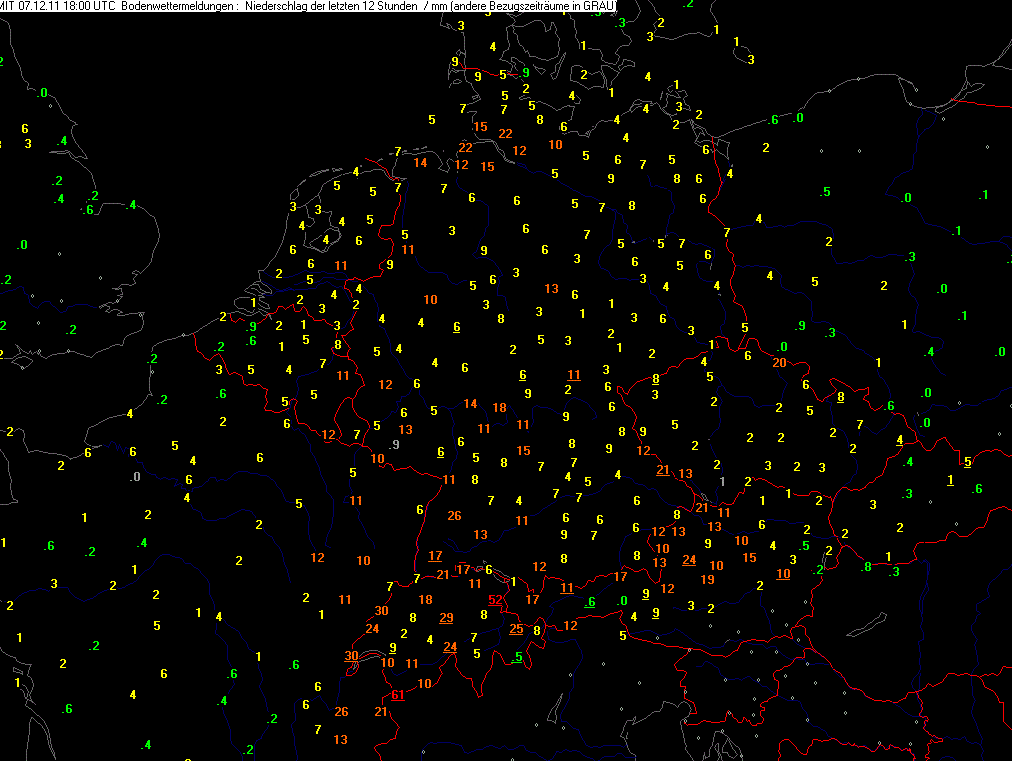Viewport: 1012px width, 761px height.
Task: Select the underlined green .6 value
Action: 590,601
